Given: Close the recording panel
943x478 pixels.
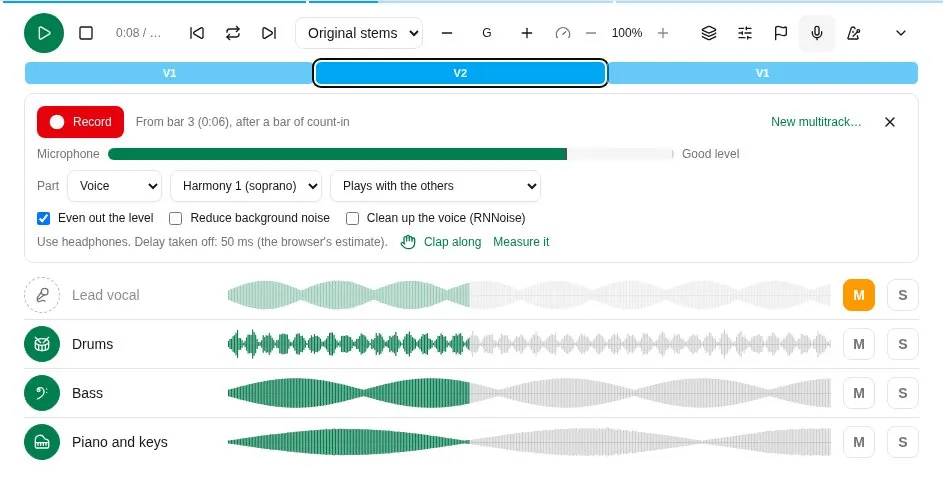Looking at the screenshot, I should click(890, 122).
